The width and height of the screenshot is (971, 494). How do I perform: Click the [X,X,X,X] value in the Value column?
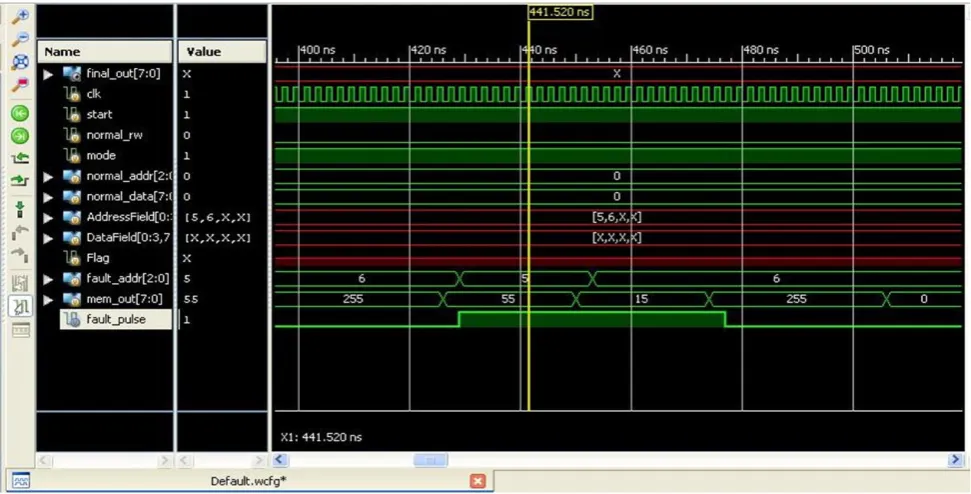[217, 238]
